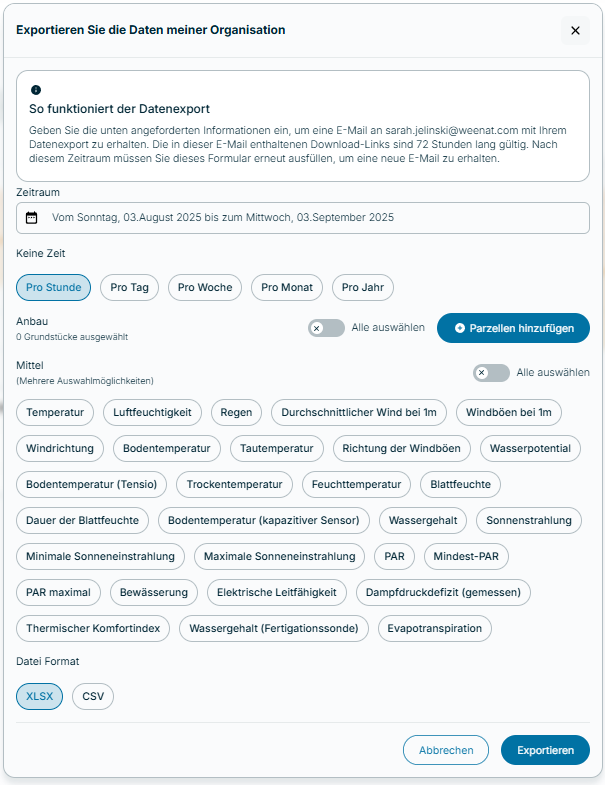
Task: Cancel with the Abbrechen button
Action: (446, 750)
